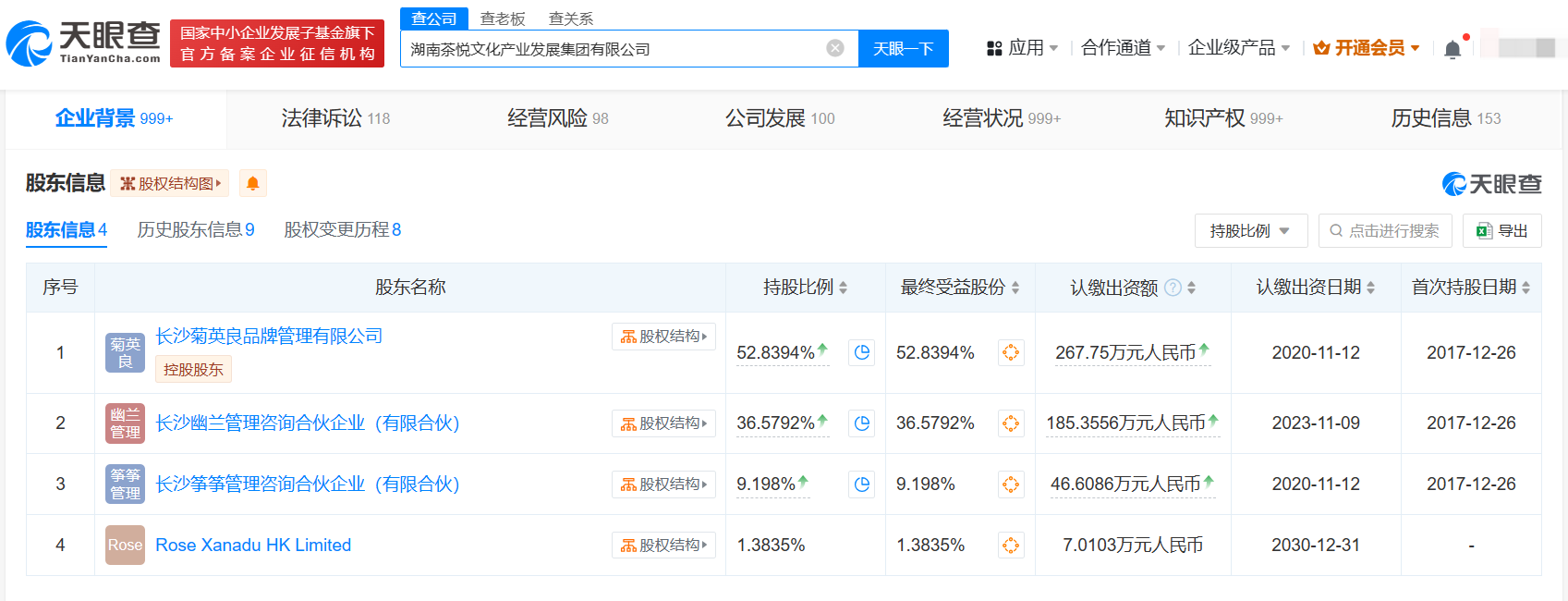Open the notification bell in header
1568x601 pixels.
[1453, 49]
